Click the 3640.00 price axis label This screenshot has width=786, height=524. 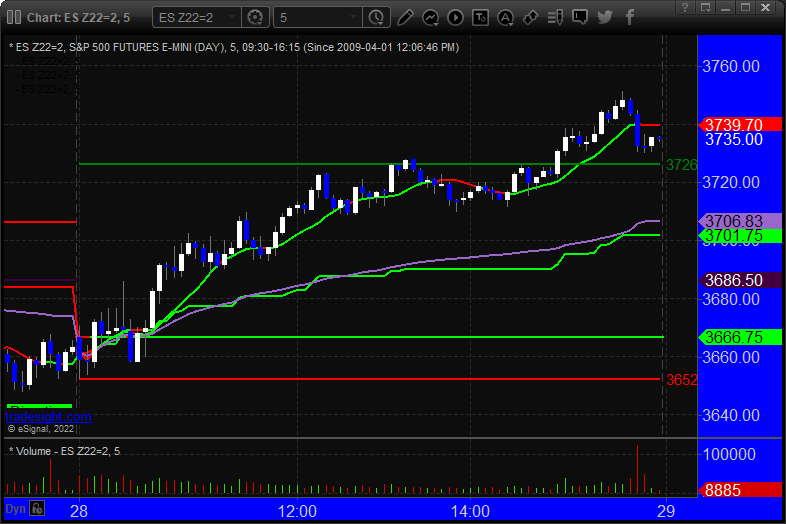731,415
